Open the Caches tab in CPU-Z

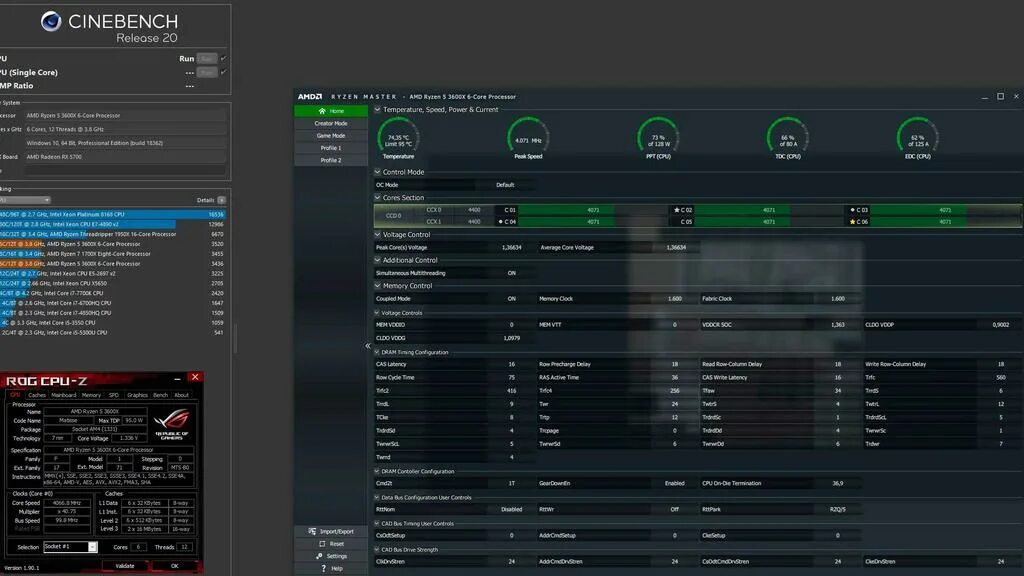37,395
